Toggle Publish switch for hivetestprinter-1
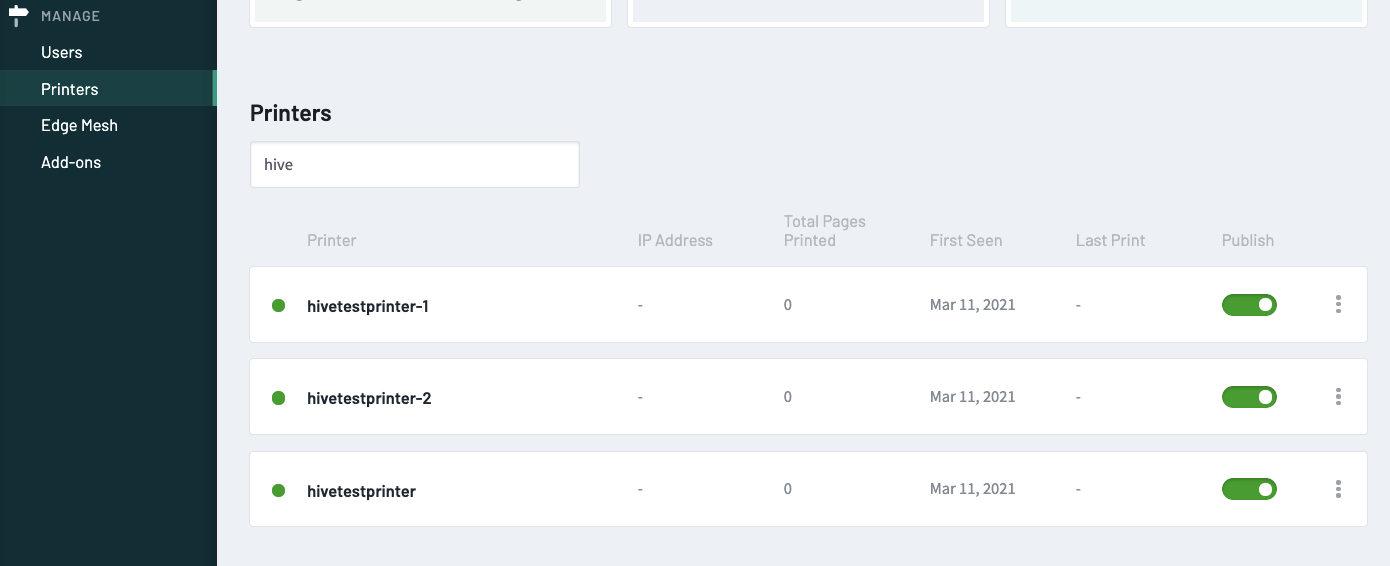Image resolution: width=1390 pixels, height=566 pixels. click(1249, 305)
